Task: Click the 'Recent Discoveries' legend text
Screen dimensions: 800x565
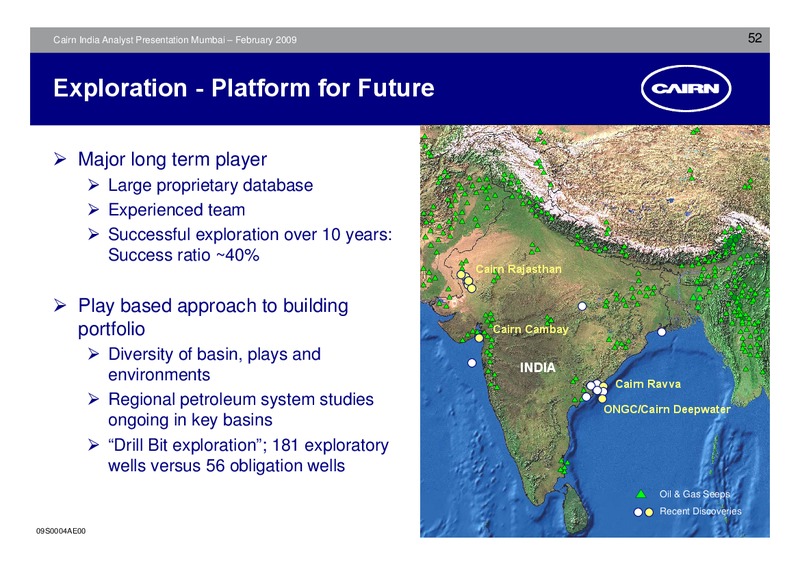Action: 701,511
